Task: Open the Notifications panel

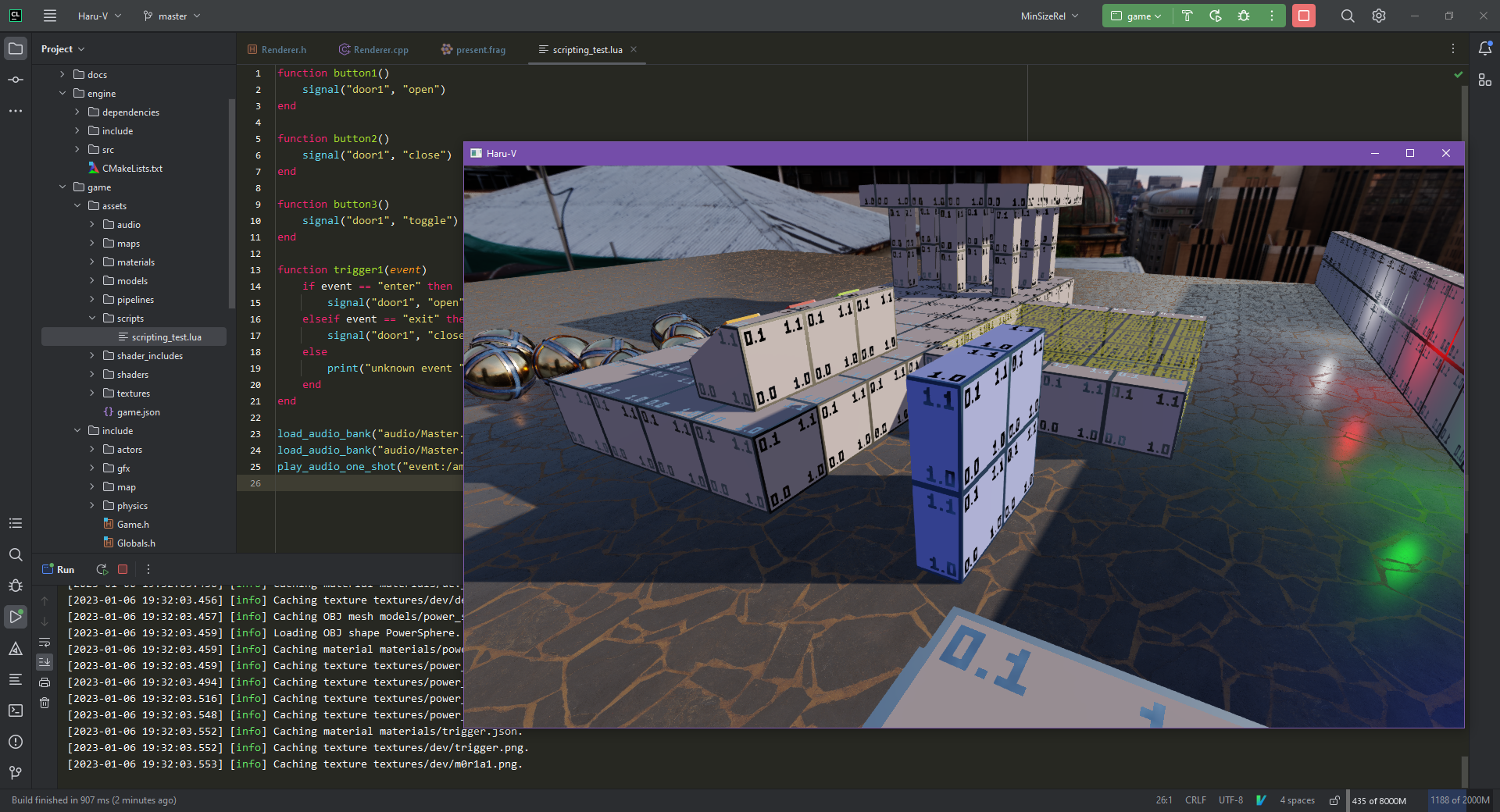Action: (x=1485, y=48)
